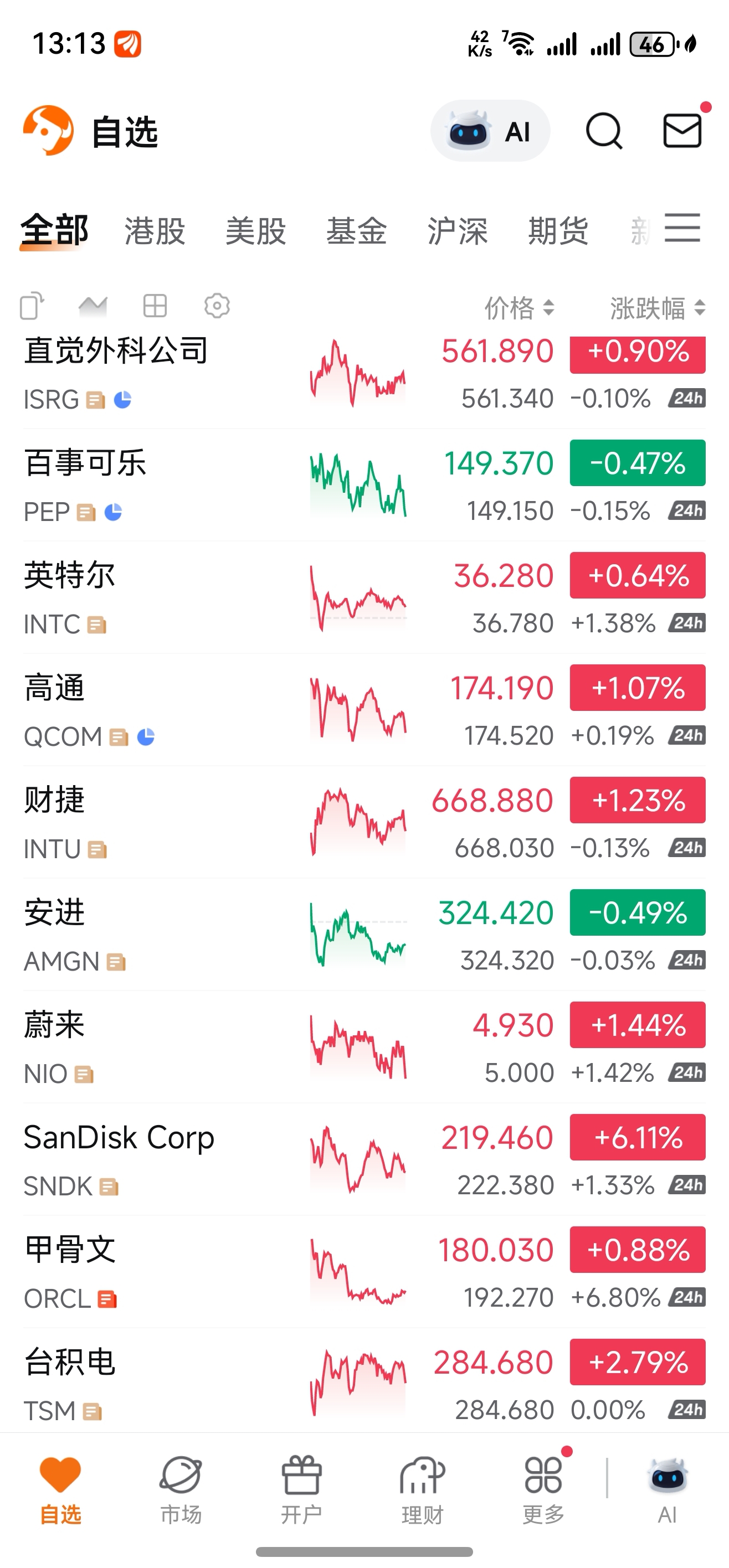Switch to the 港股 tab
This screenshot has height=1568, width=729.
click(155, 231)
